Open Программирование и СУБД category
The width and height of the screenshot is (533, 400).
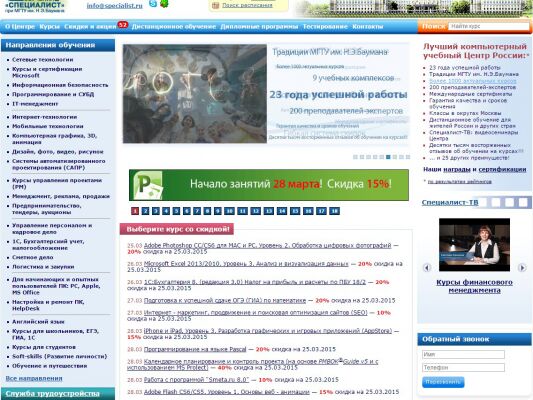coord(53,94)
